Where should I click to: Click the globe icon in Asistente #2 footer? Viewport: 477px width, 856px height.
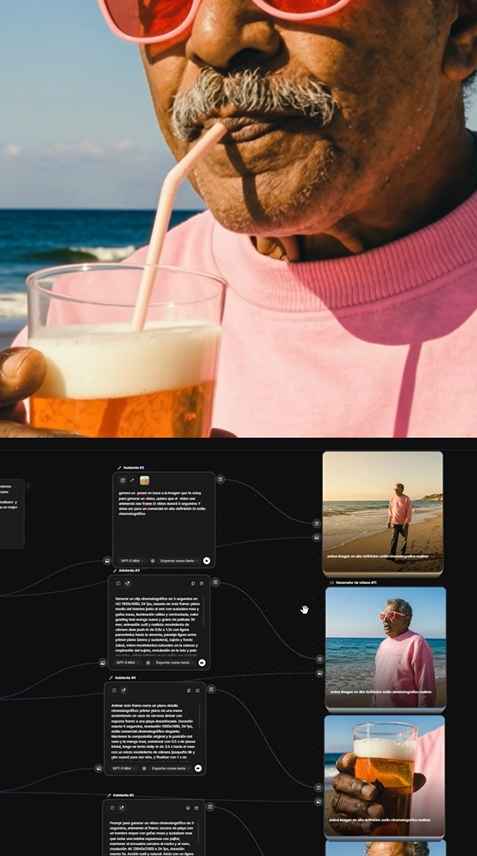[153, 561]
